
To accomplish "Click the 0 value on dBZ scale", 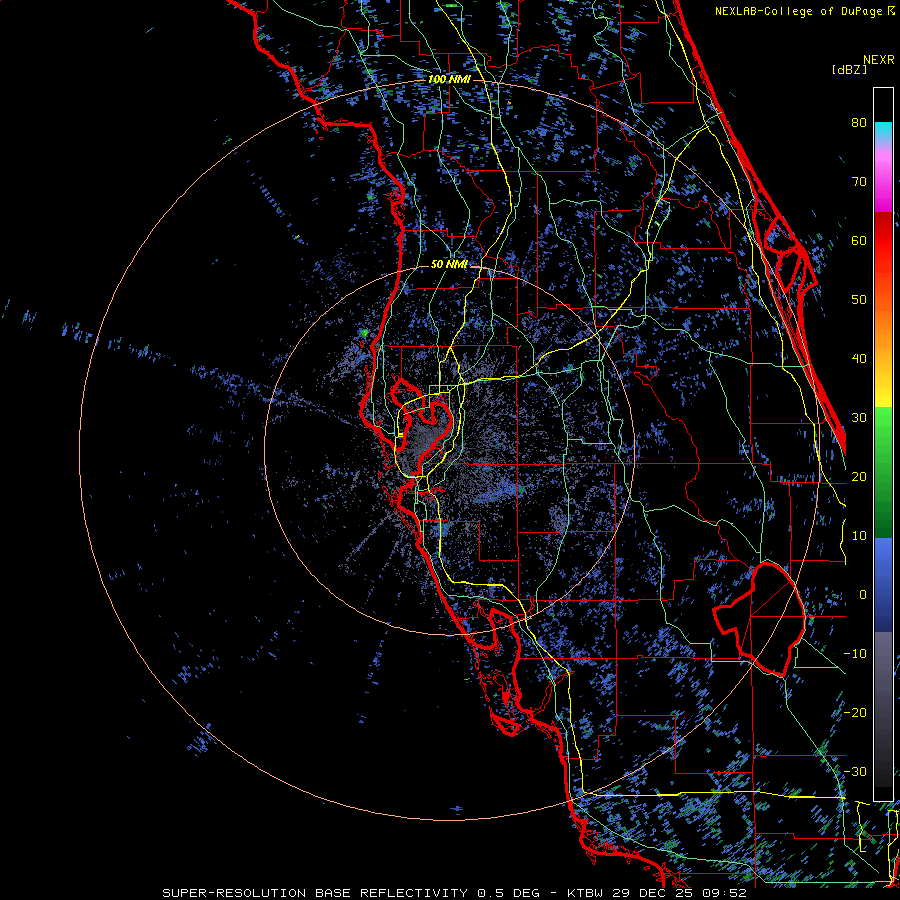I will point(863,595).
